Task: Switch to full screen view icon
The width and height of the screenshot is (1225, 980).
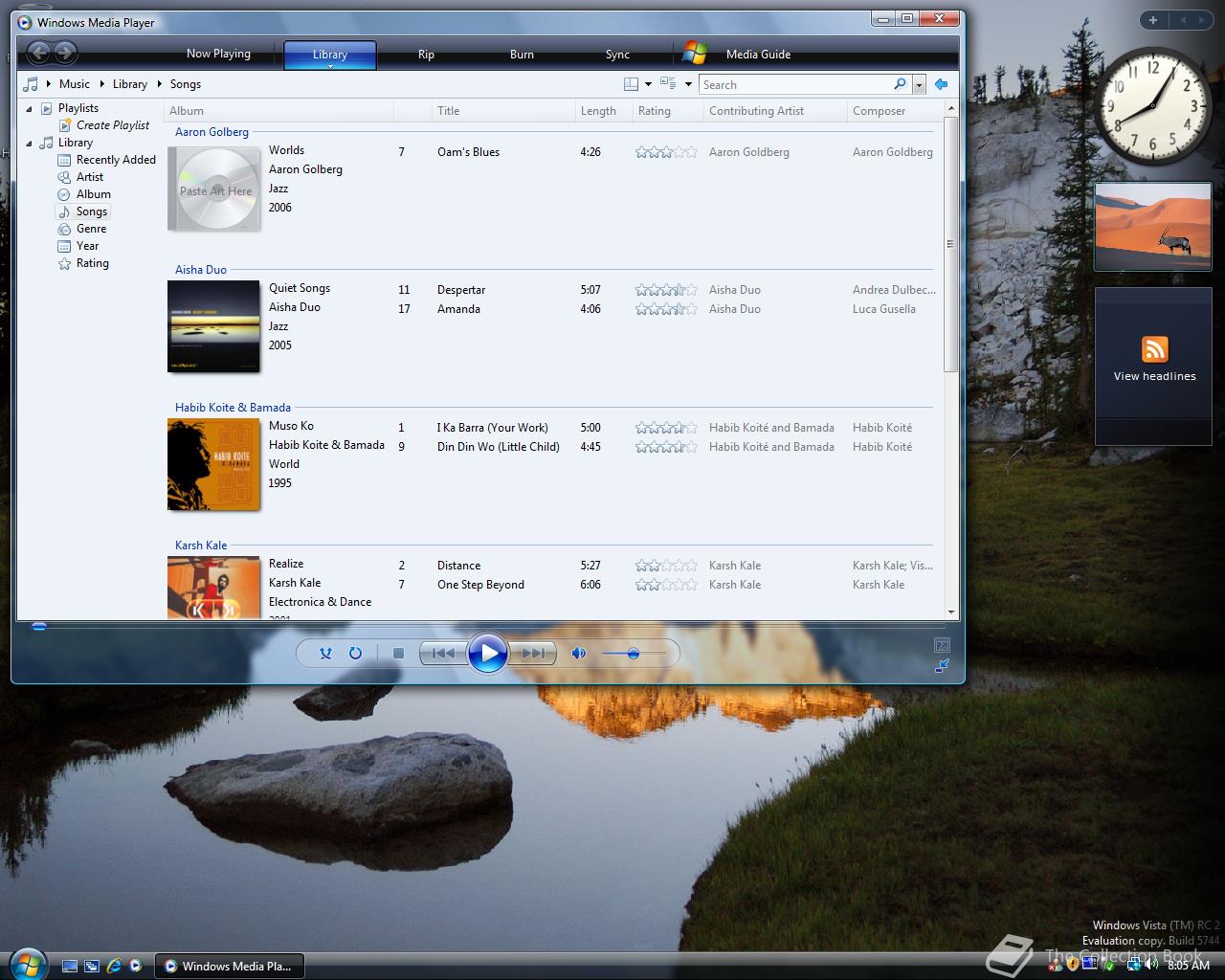Action: [942, 645]
